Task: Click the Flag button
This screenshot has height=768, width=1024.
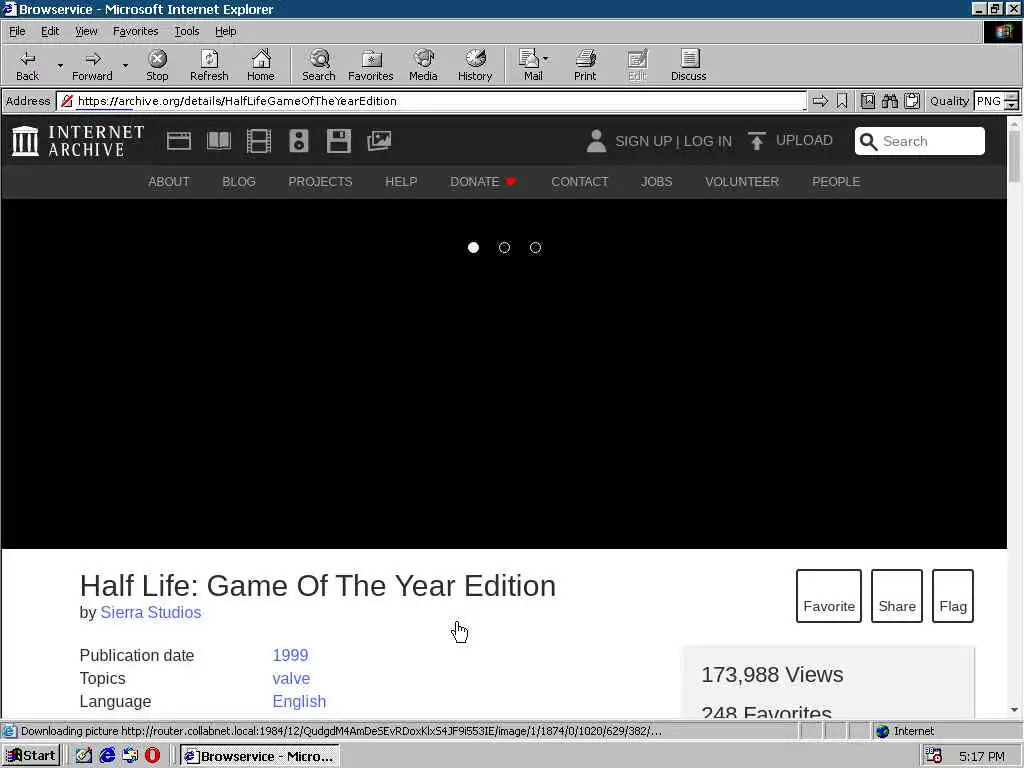Action: [x=953, y=596]
